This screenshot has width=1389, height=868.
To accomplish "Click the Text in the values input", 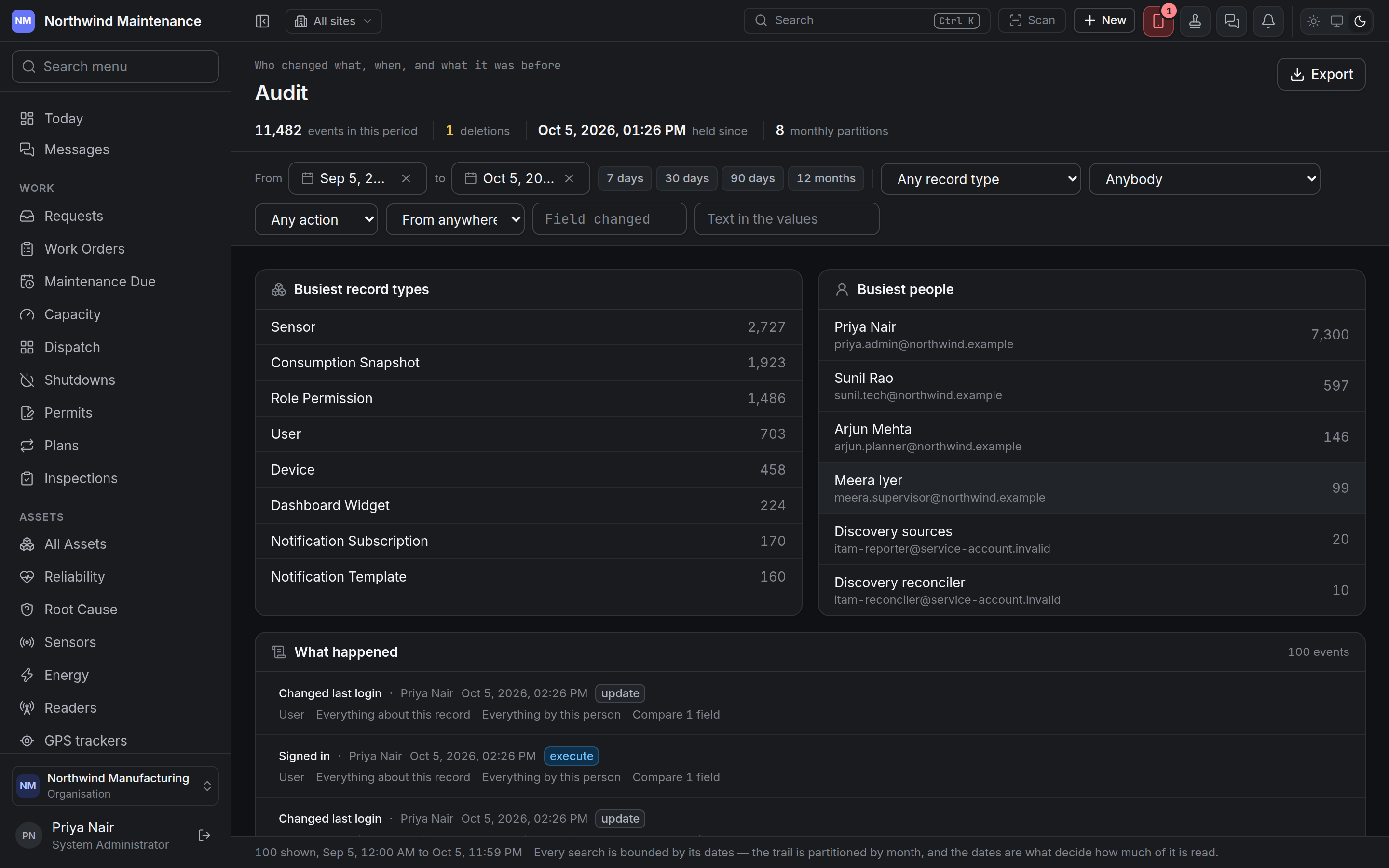I will (786, 219).
